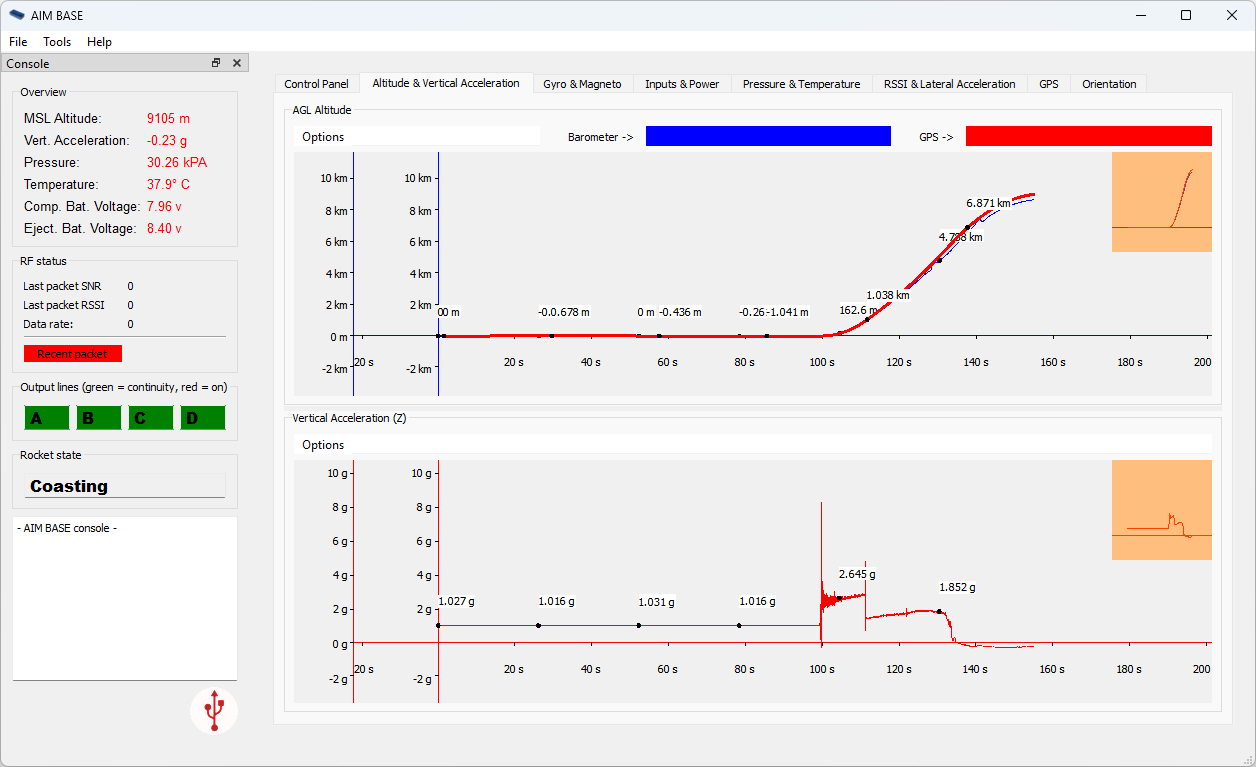1256x767 pixels.
Task: Click the Last packet RSSI label
Action: [64, 305]
